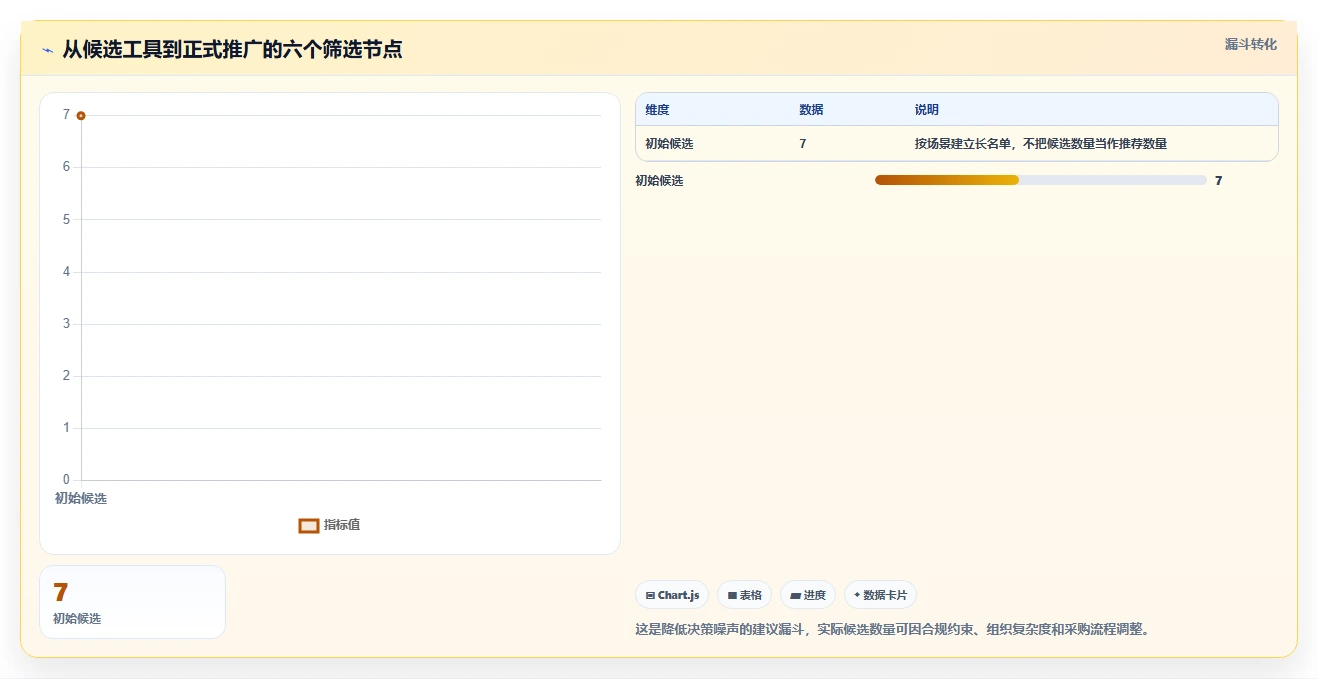Click the table description starting with 按场景建立长名单
Viewport: 1318px width, 679px height.
1040,144
